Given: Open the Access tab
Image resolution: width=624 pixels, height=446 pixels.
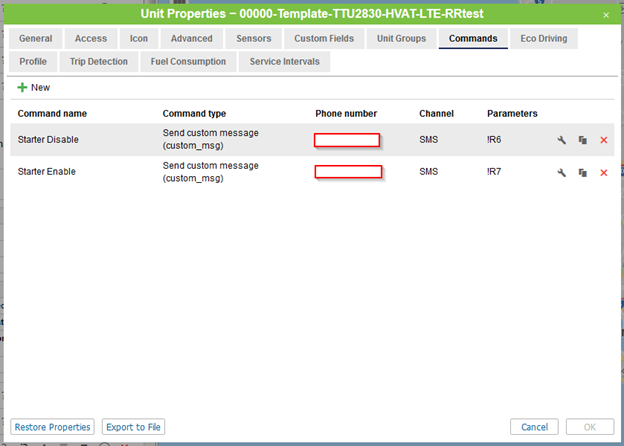Looking at the screenshot, I should coord(90,39).
